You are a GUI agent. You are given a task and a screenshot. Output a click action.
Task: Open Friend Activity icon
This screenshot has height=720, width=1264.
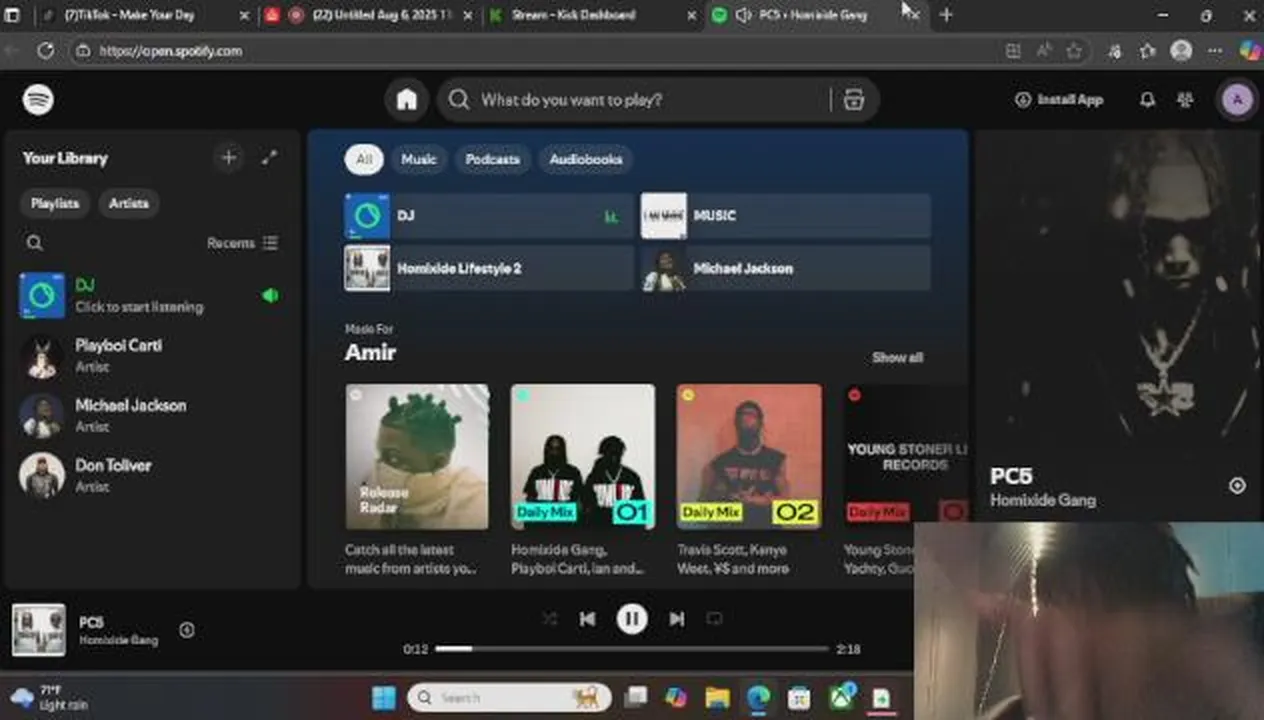(x=1185, y=100)
